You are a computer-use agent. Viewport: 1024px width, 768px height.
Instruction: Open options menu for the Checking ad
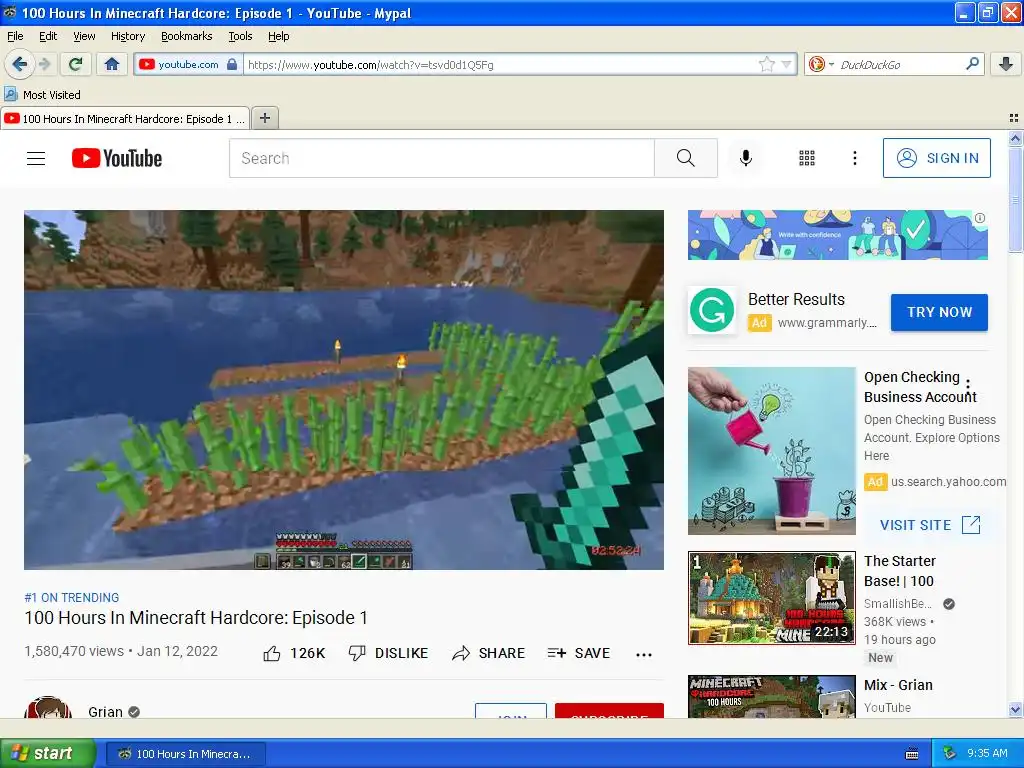click(x=968, y=386)
